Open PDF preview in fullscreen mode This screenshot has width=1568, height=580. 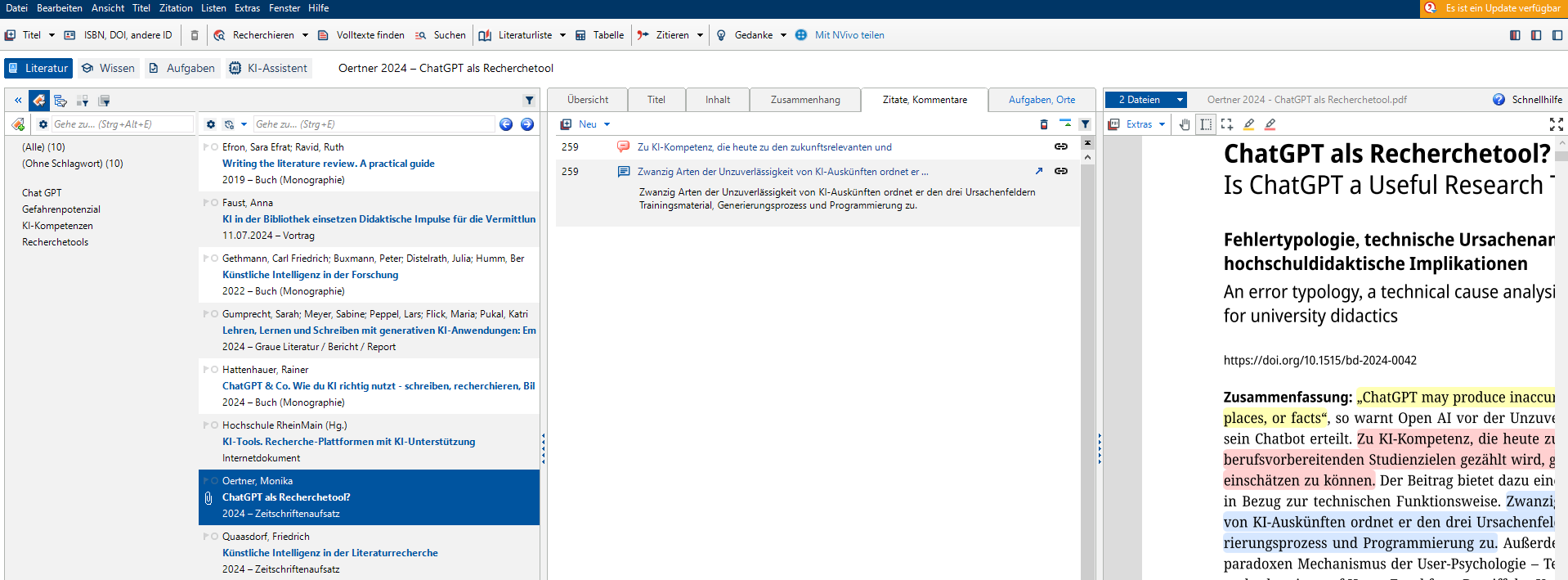[1556, 124]
